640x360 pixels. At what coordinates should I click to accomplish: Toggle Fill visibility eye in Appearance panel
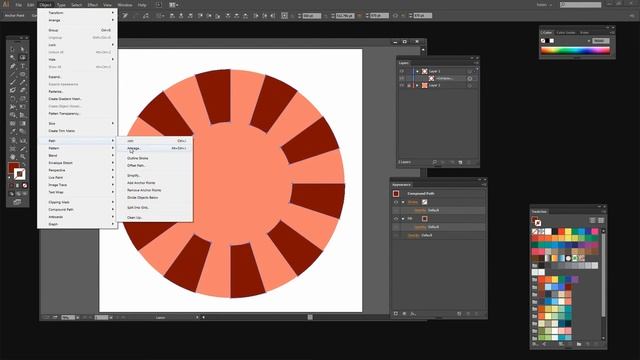(x=396, y=219)
